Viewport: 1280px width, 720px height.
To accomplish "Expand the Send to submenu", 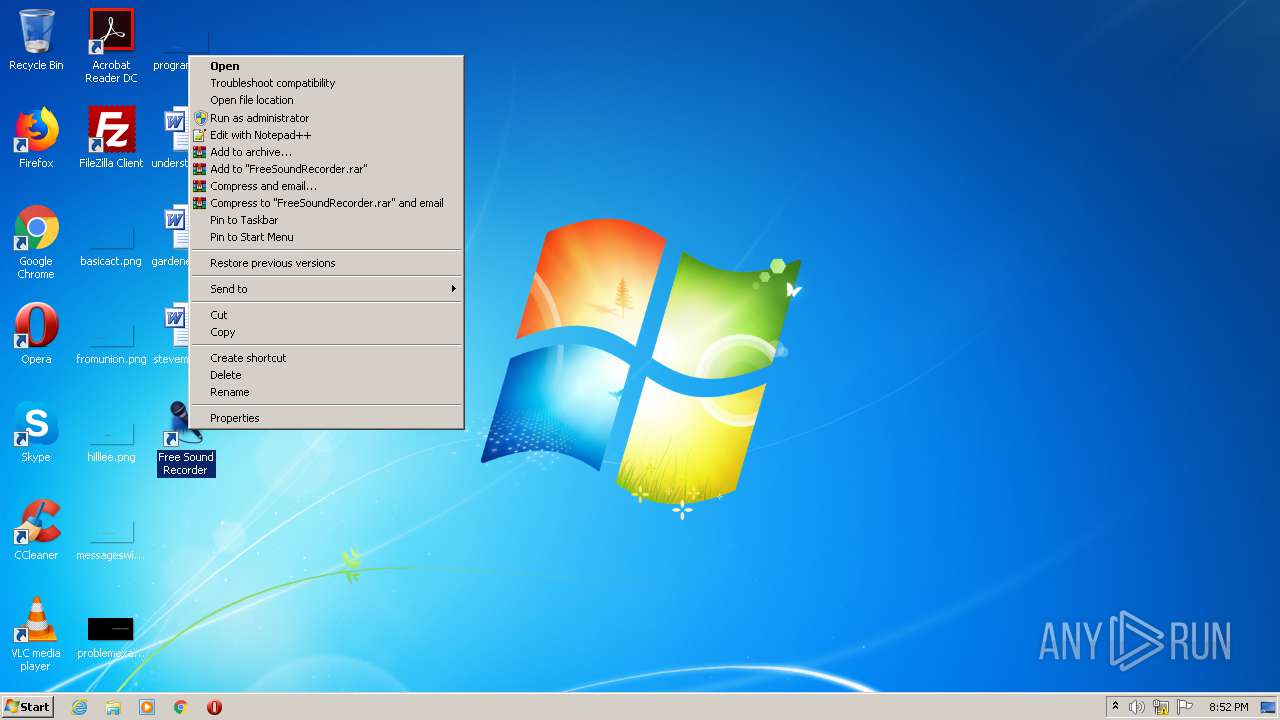I will pos(326,289).
